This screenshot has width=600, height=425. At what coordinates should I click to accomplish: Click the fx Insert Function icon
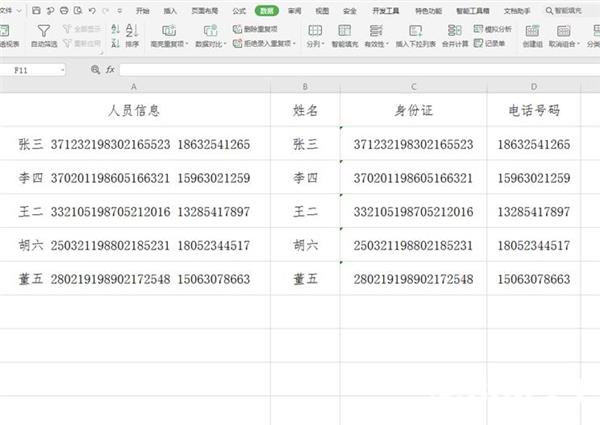click(x=110, y=70)
